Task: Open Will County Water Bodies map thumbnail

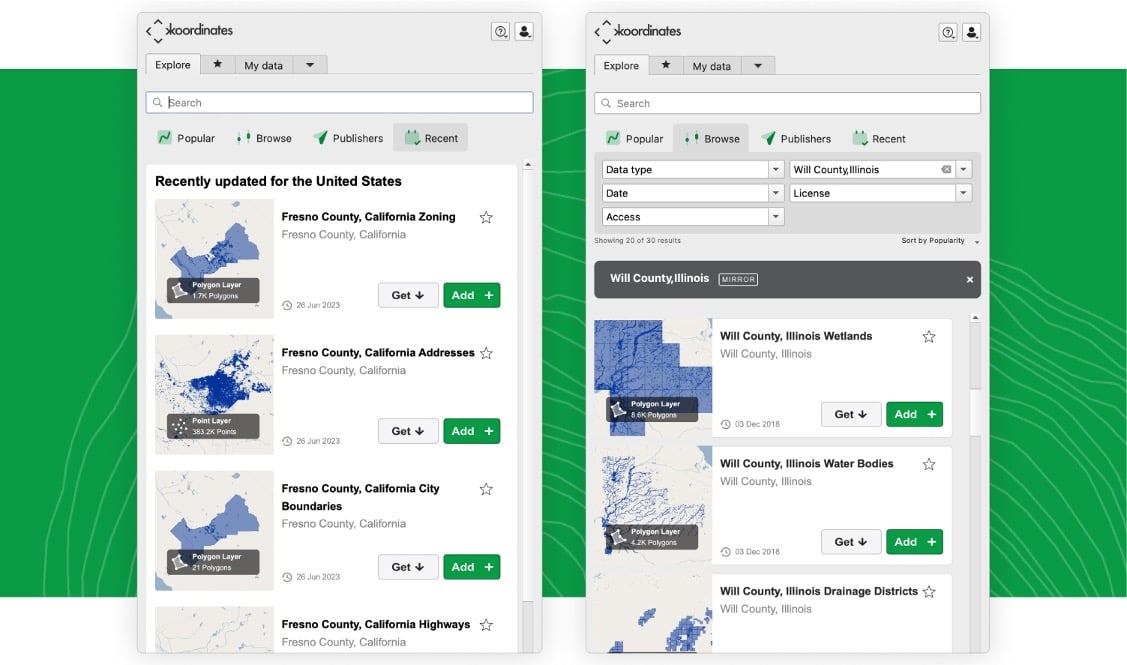Action: tap(653, 505)
